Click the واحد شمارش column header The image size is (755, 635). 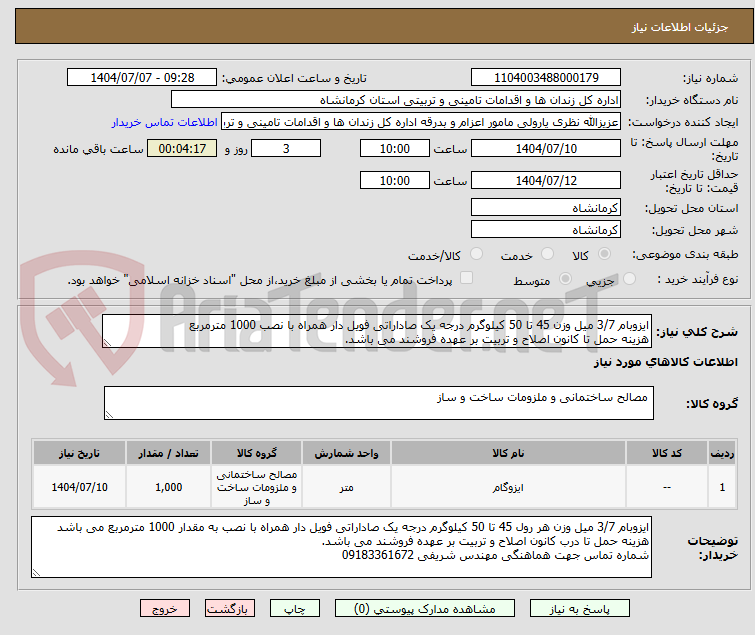(347, 453)
